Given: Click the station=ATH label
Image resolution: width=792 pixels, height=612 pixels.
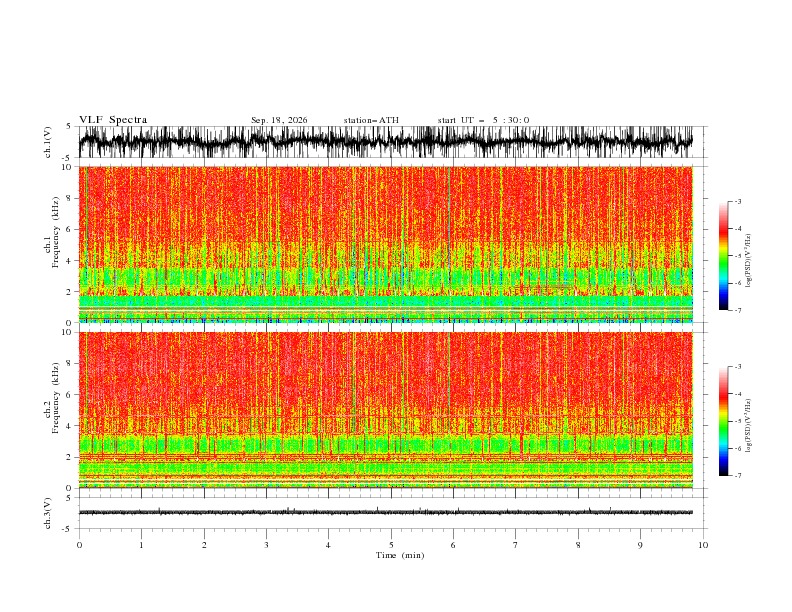Looking at the screenshot, I should coord(371,120).
